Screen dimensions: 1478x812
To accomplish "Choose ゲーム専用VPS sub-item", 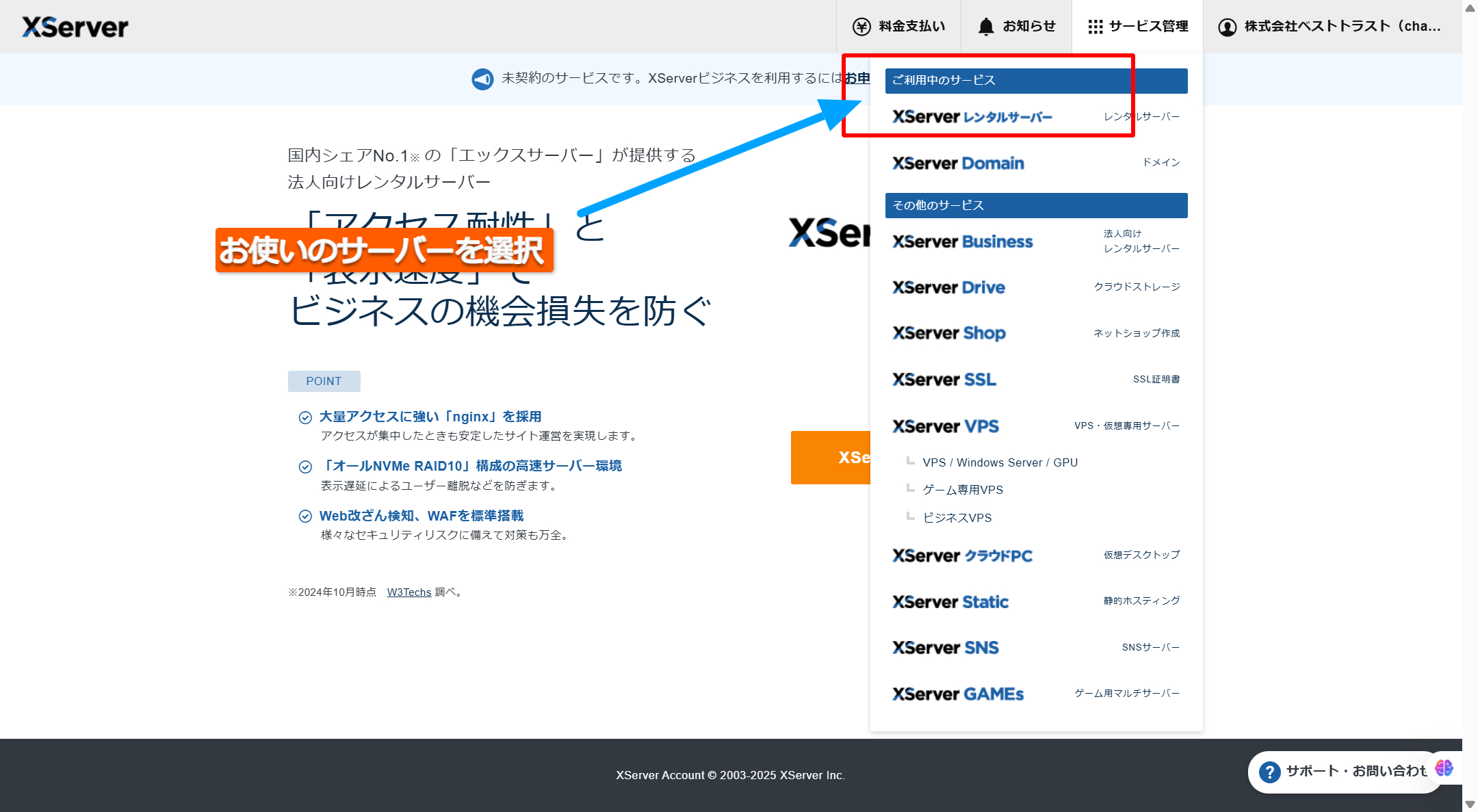I will pos(963,490).
